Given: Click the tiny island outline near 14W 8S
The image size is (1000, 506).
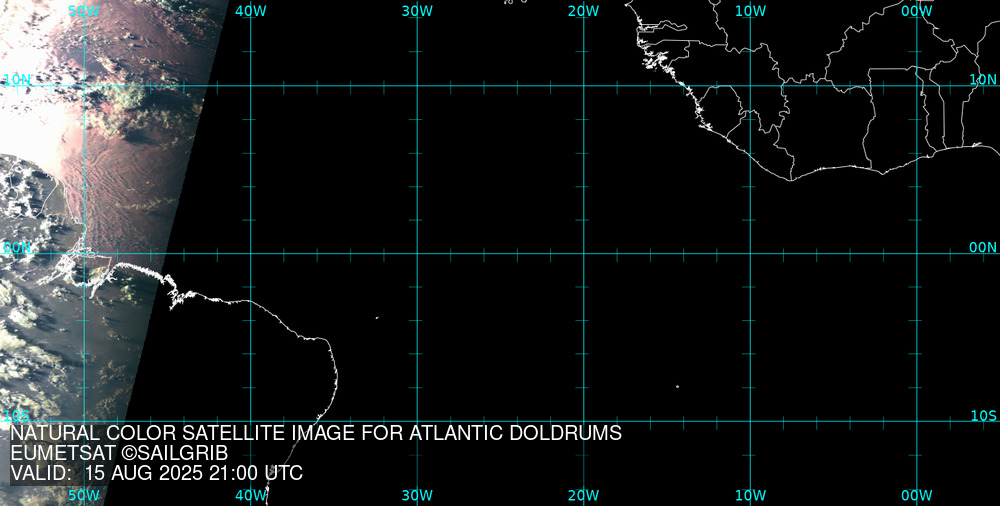Looking at the screenshot, I should [x=677, y=386].
